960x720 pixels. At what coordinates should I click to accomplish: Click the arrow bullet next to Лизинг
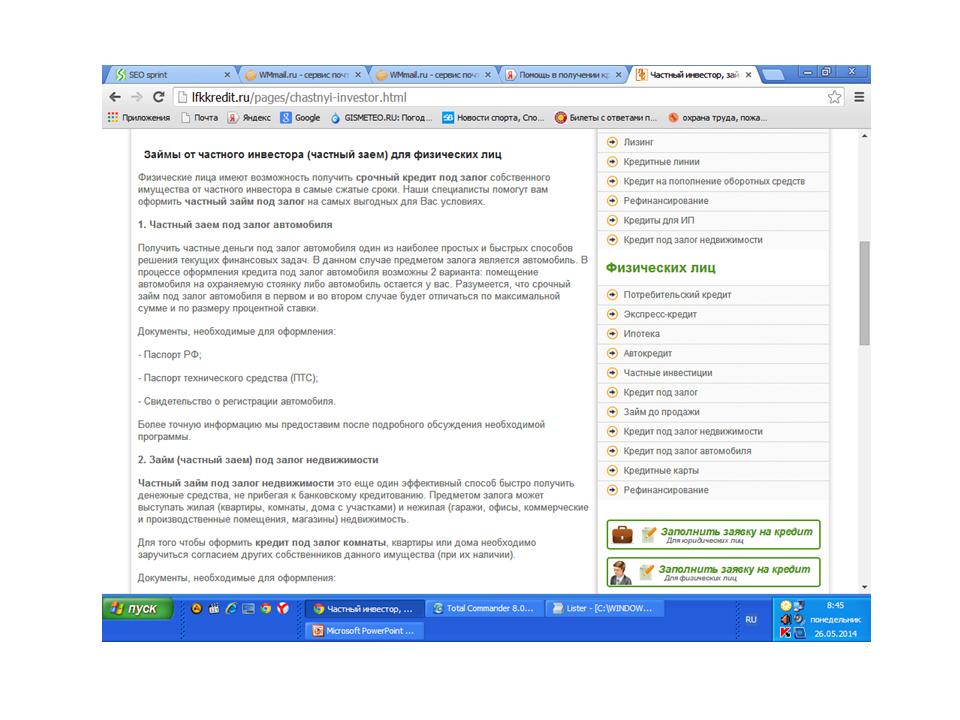612,142
